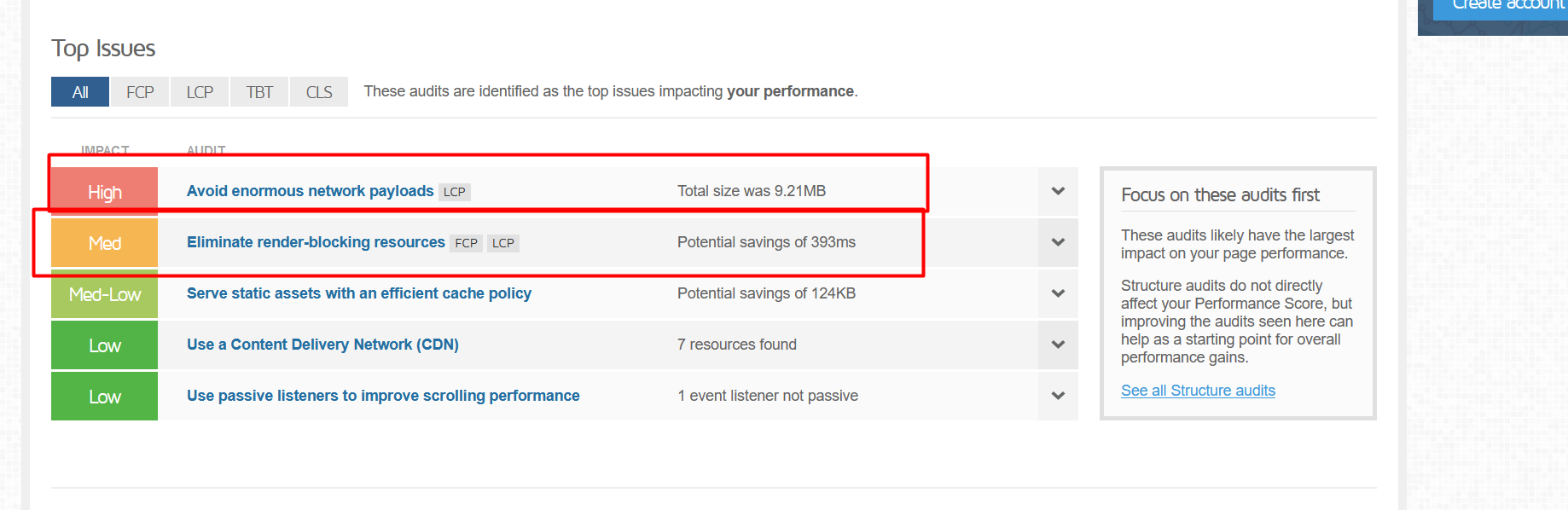Open Use passive listeners audit link
Image resolution: width=1568 pixels, height=510 pixels.
tap(383, 396)
